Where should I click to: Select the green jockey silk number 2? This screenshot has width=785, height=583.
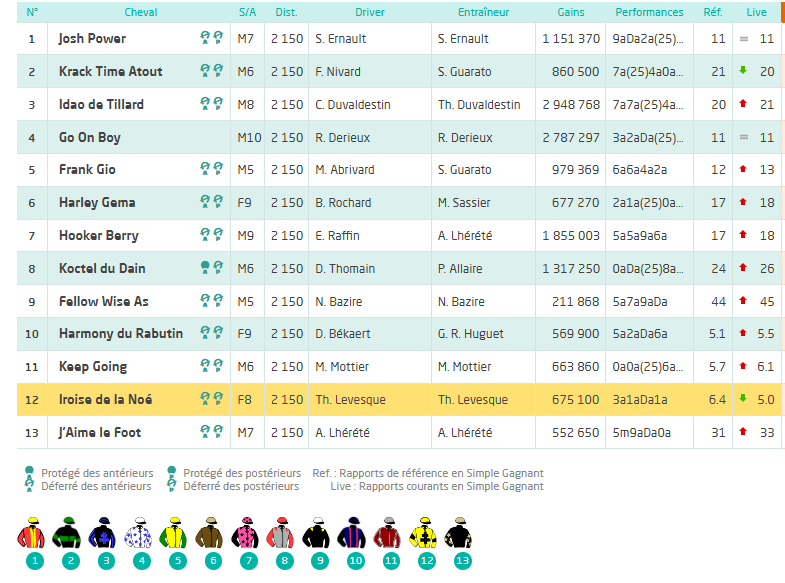(x=69, y=535)
